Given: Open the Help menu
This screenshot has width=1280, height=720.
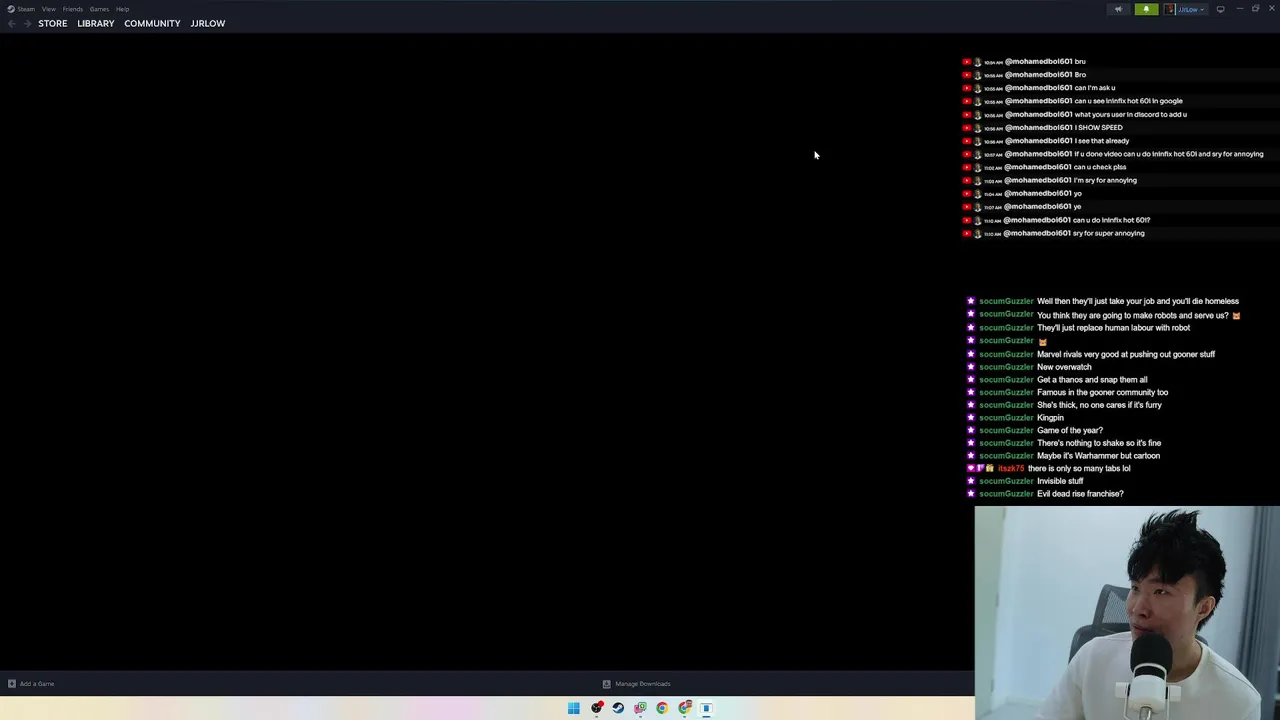Looking at the screenshot, I should pyautogui.click(x=122, y=9).
